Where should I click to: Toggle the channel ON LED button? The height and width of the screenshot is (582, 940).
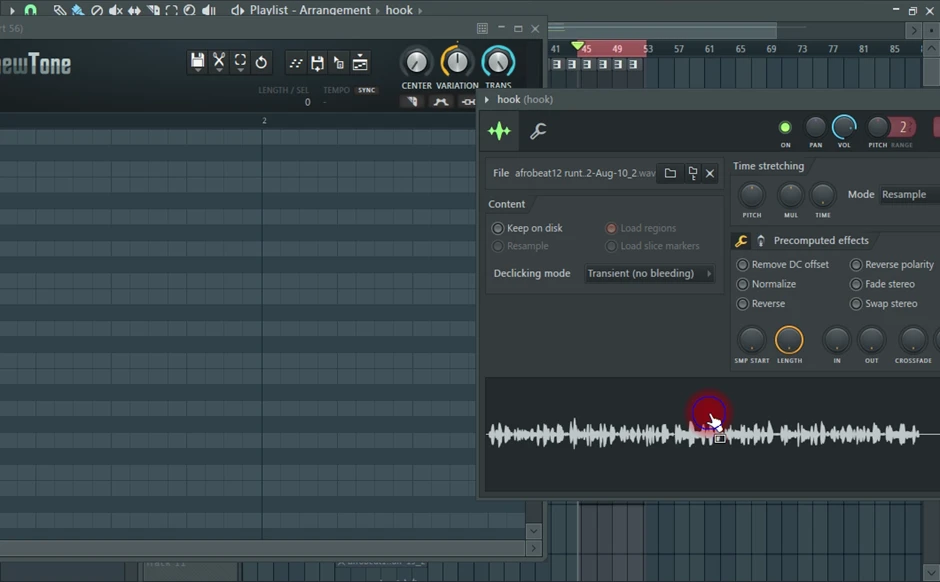785,127
